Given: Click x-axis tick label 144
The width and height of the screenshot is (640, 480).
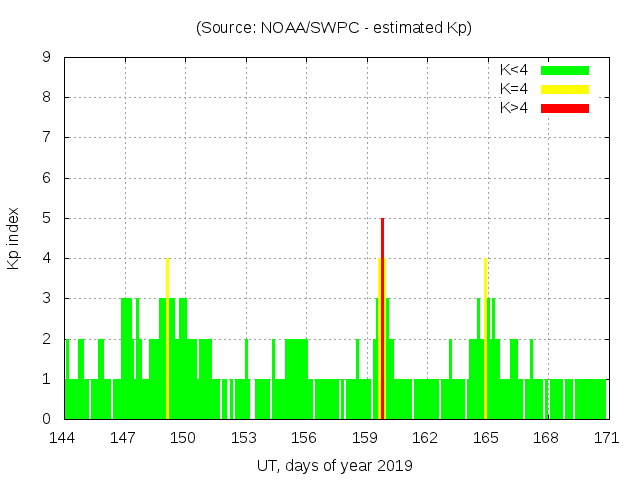Looking at the screenshot, I should point(64,438).
